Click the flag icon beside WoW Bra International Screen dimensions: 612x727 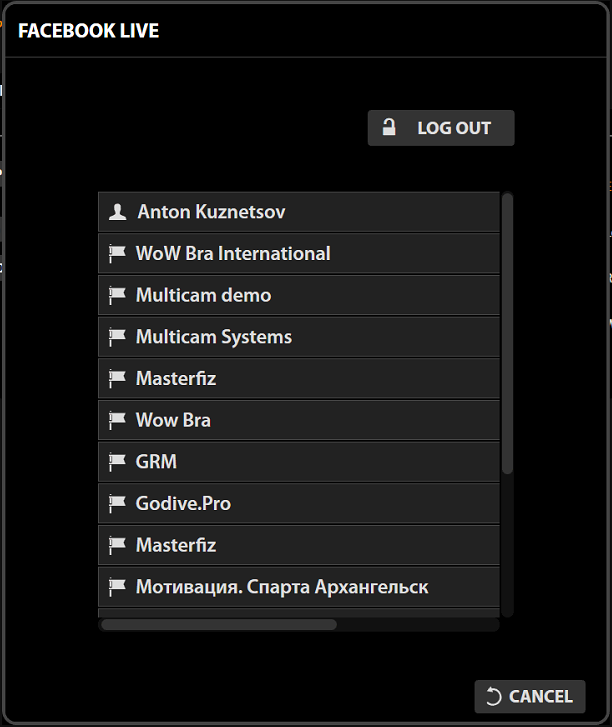click(117, 254)
